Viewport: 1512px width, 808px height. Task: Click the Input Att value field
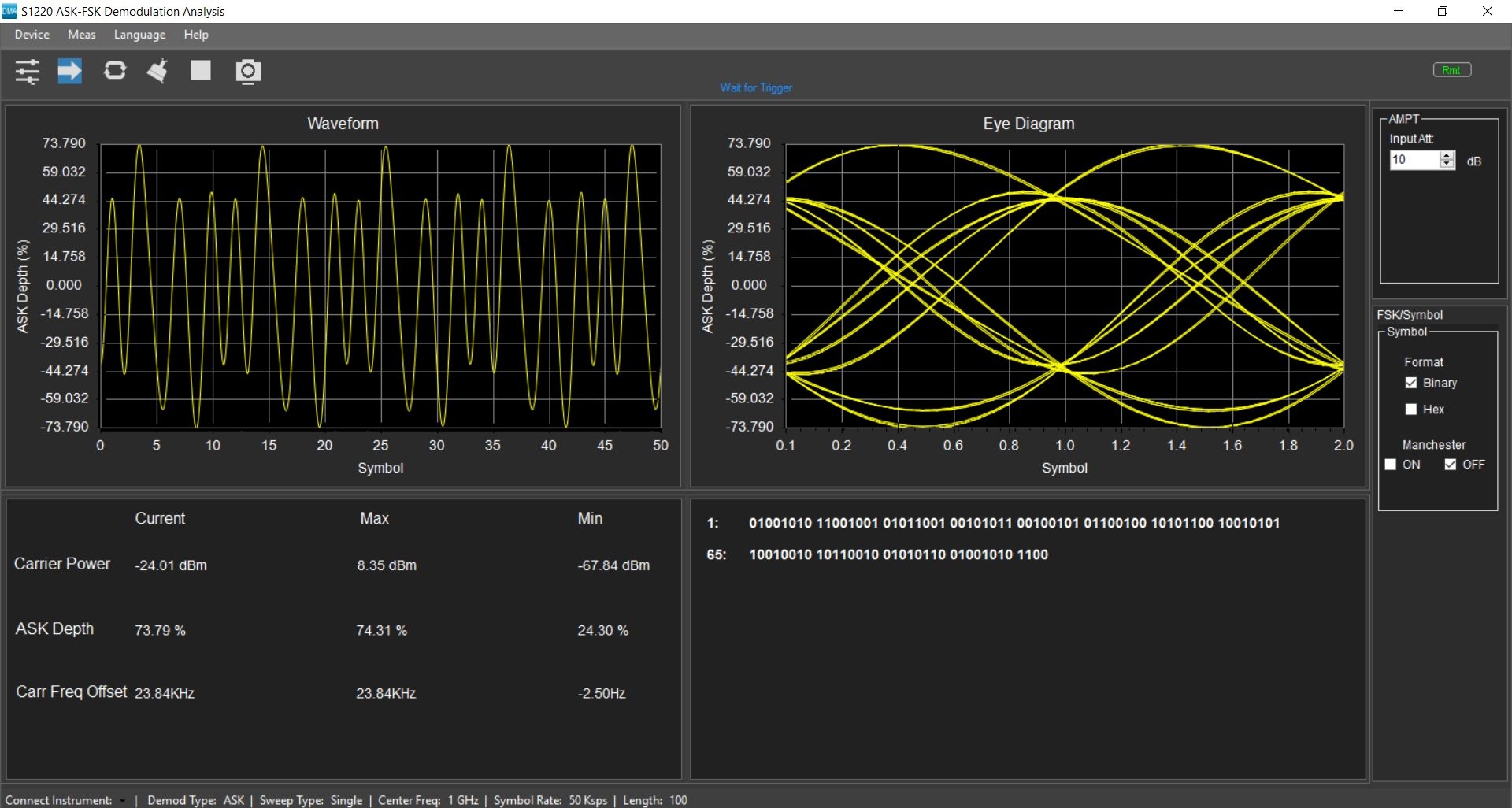click(1414, 160)
